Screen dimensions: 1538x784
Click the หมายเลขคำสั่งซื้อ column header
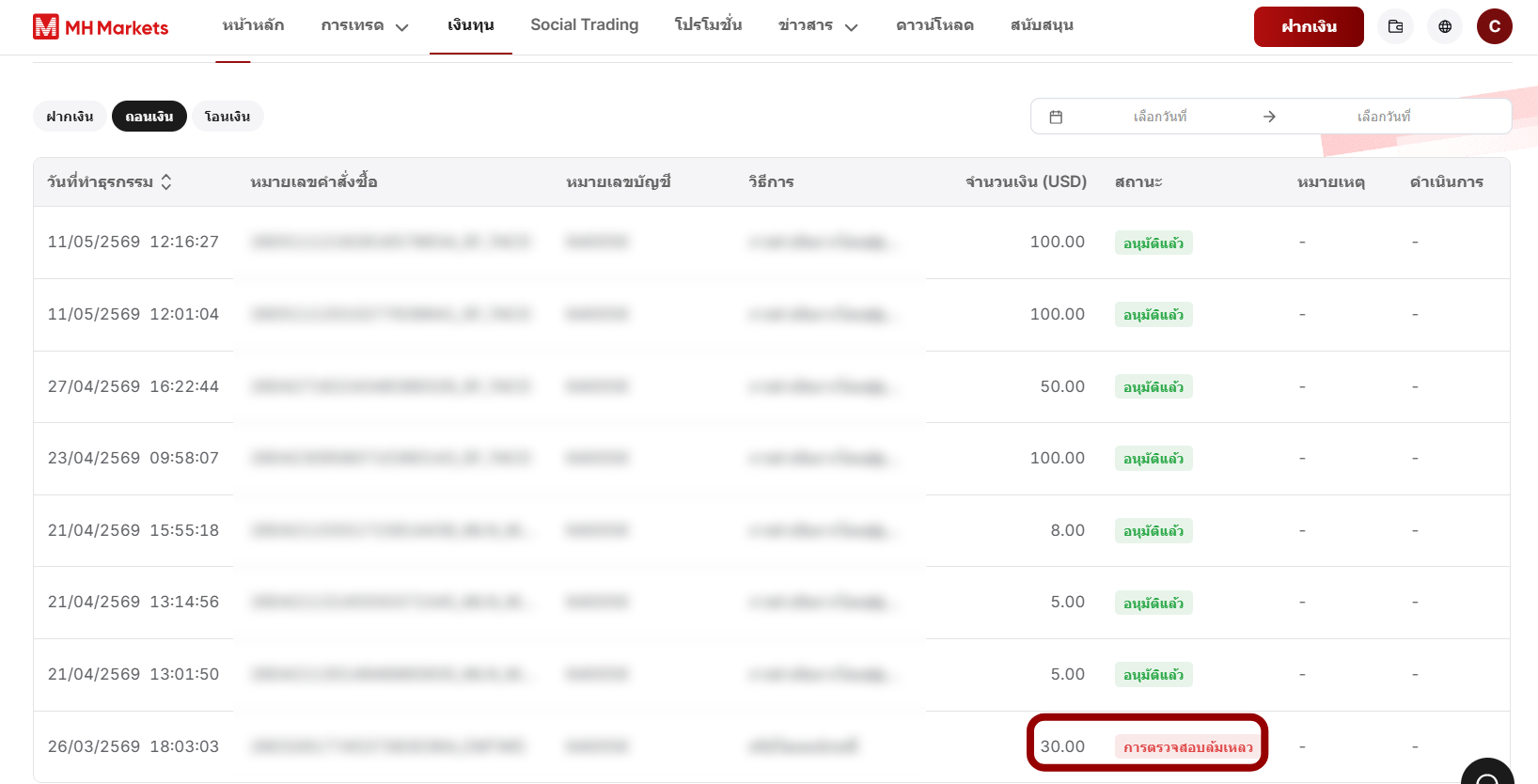314,181
